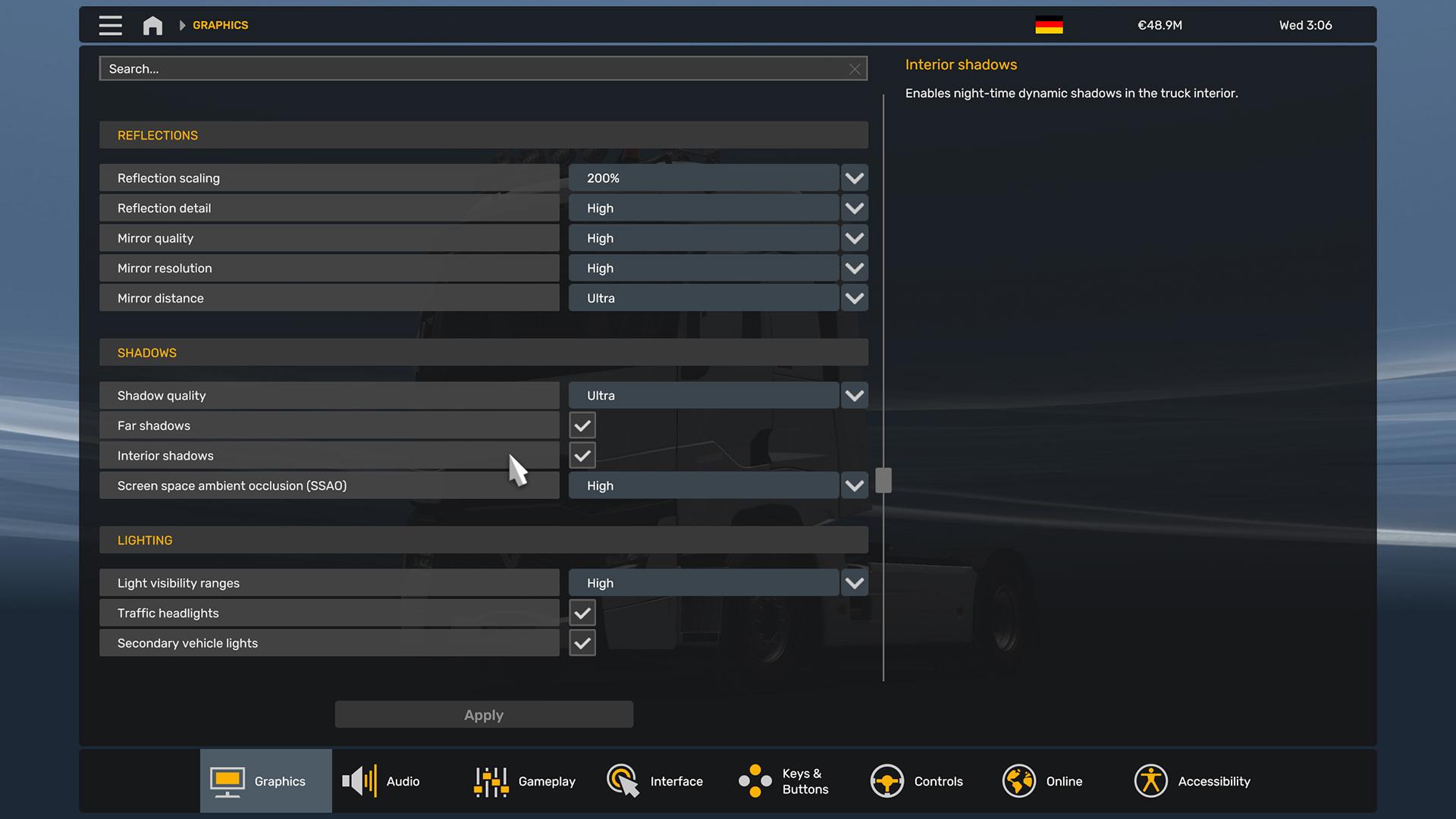The height and width of the screenshot is (819, 1456).
Task: Uncheck the Interior shadows checkbox
Action: click(582, 456)
